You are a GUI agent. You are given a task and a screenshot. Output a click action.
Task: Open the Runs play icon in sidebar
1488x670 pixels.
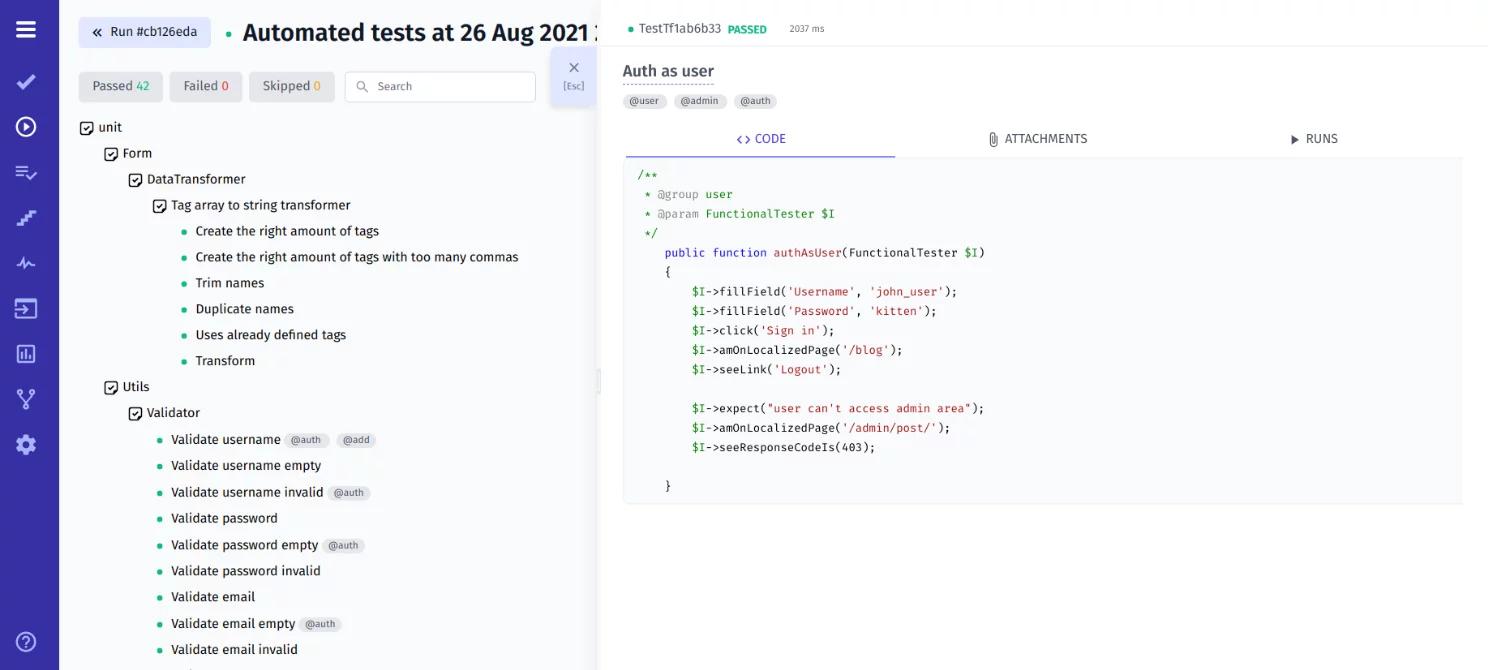point(26,127)
